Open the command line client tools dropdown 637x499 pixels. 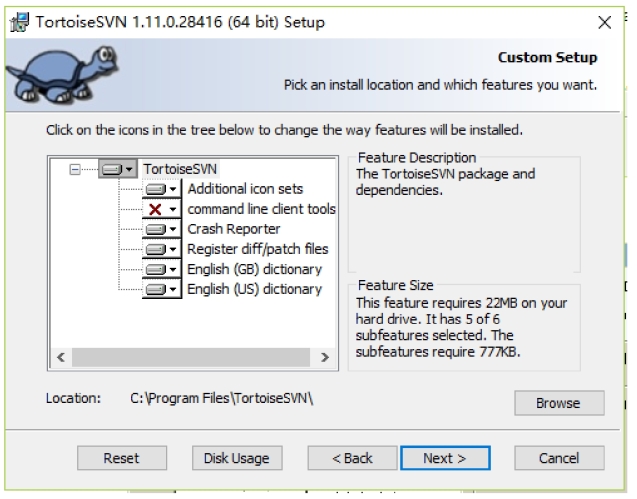161,209
